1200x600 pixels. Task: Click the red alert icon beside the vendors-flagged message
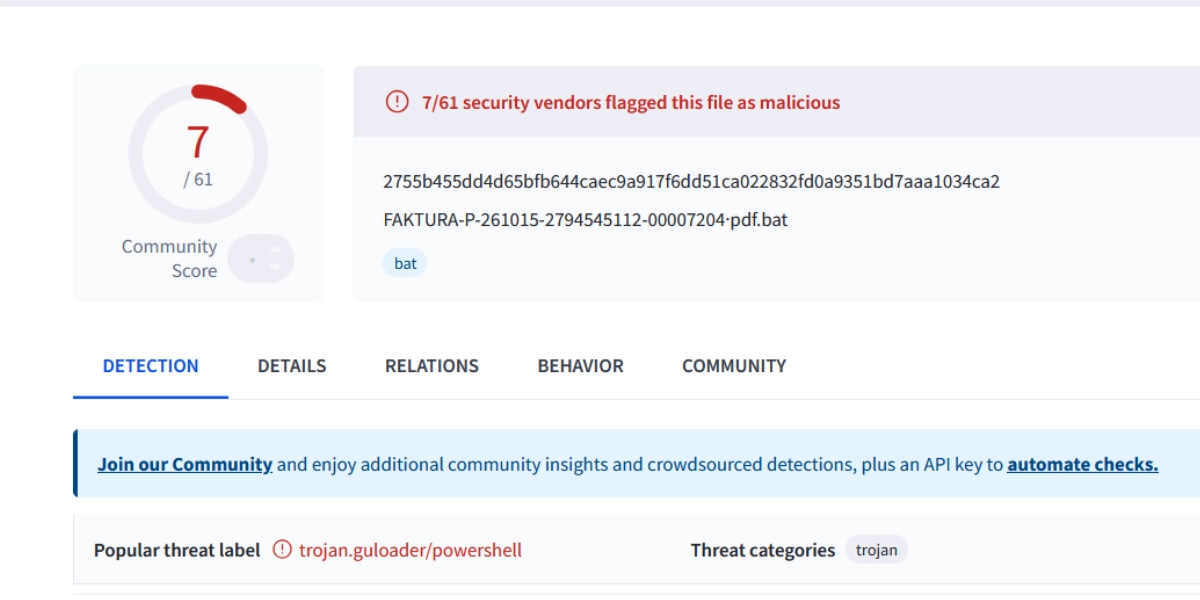397,102
